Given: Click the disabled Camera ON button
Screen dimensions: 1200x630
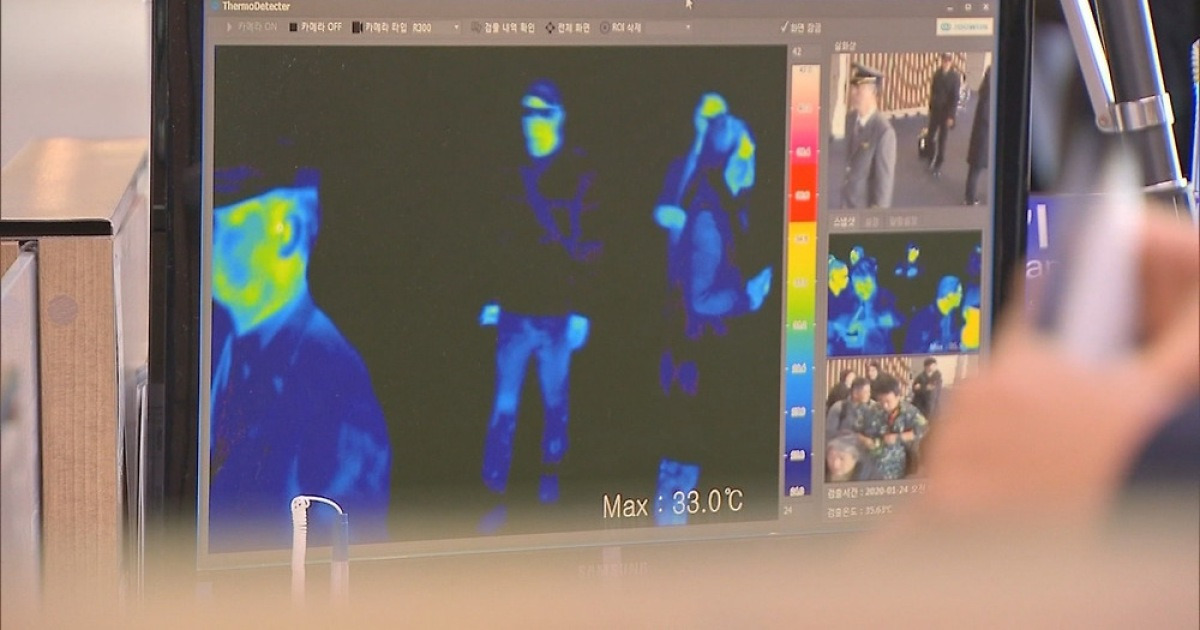Looking at the screenshot, I should click(x=250, y=27).
